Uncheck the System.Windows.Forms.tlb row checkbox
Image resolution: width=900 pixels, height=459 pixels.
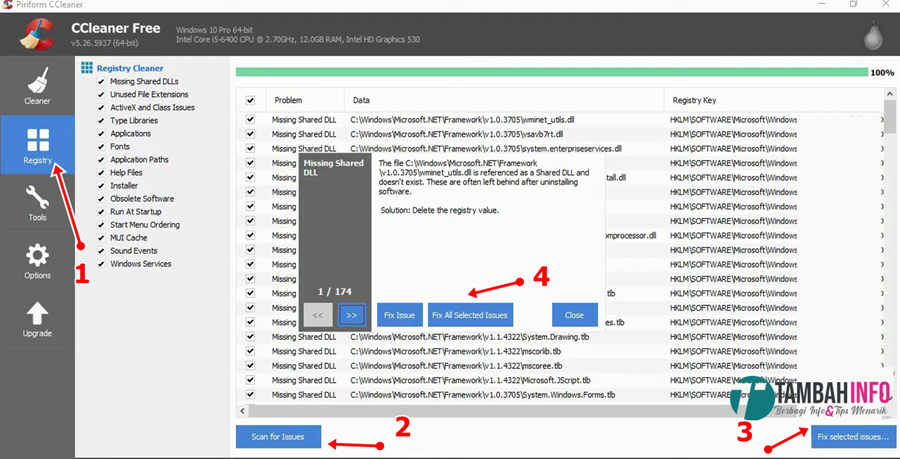pyautogui.click(x=250, y=395)
